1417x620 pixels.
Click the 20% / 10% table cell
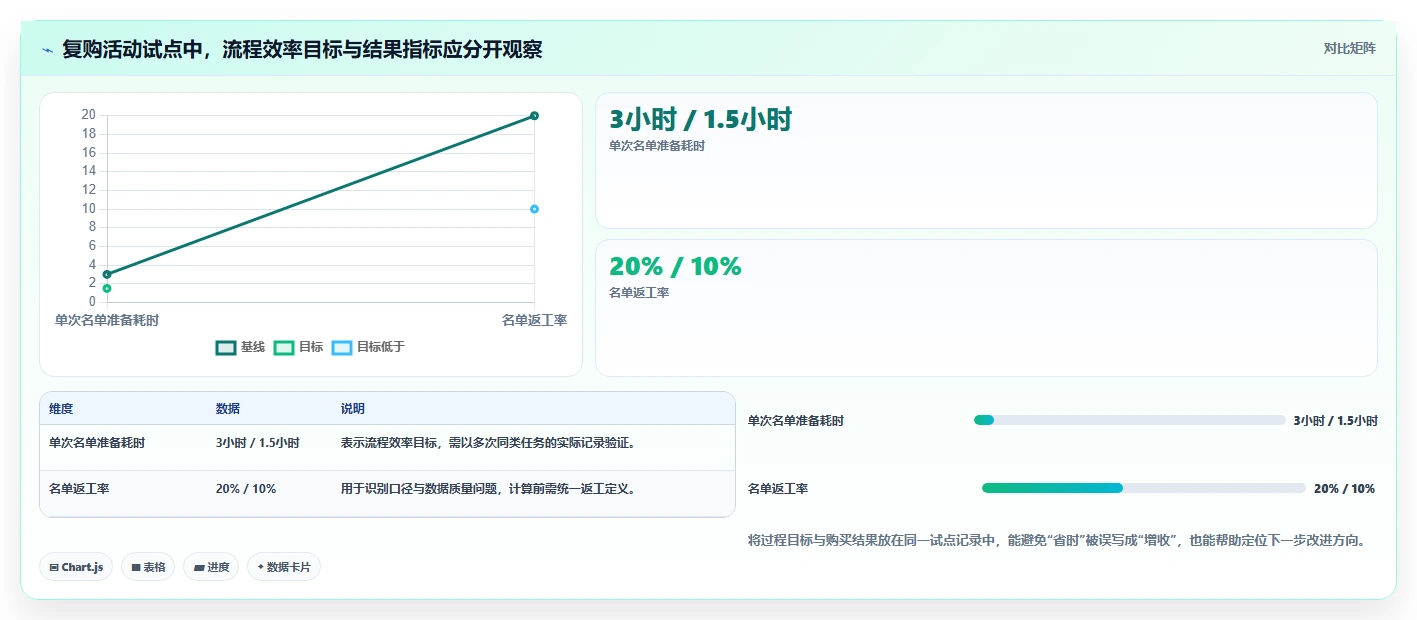click(246, 489)
